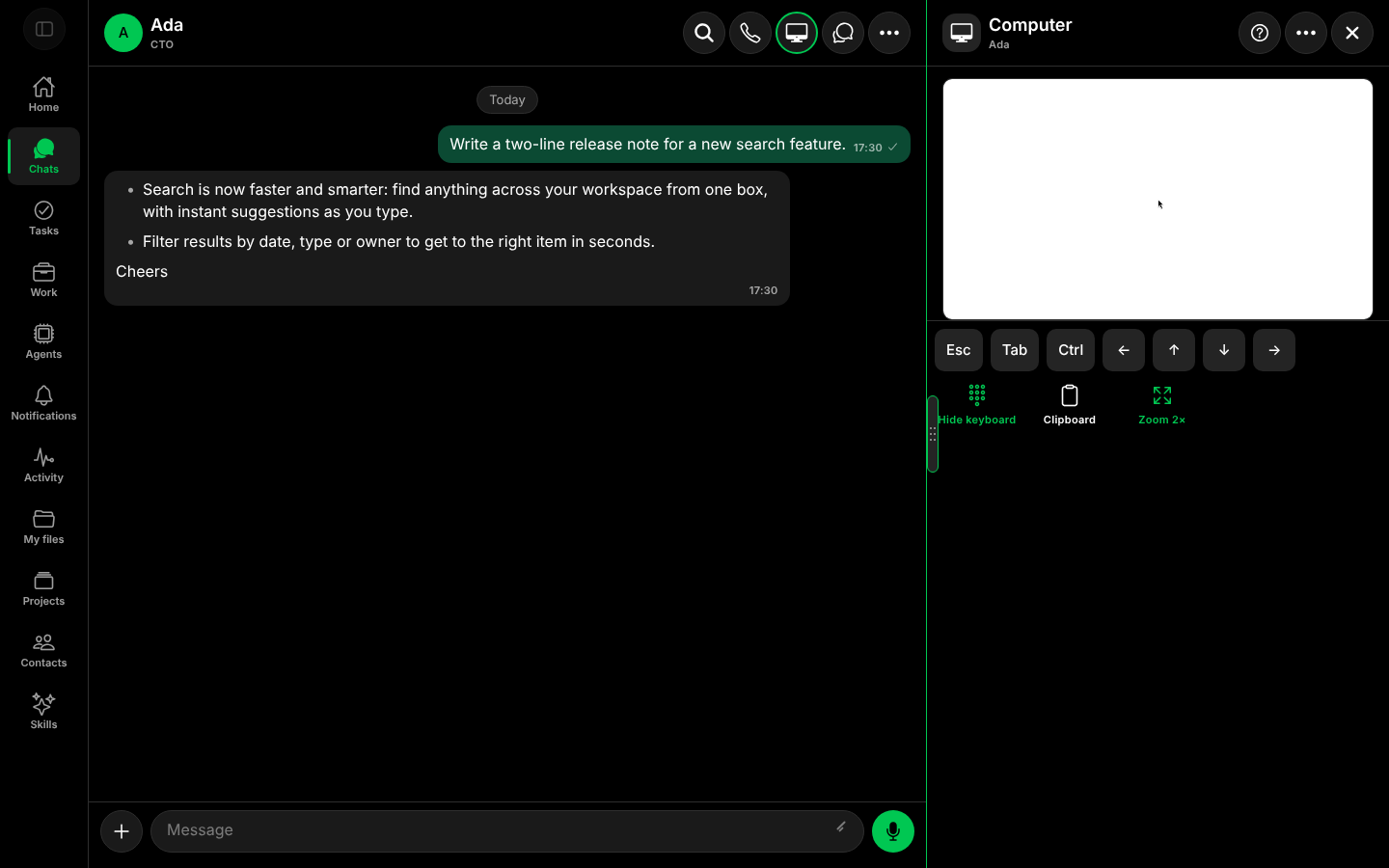Add an attachment with the plus button
Viewport: 1389px width, 868px height.
[x=122, y=831]
